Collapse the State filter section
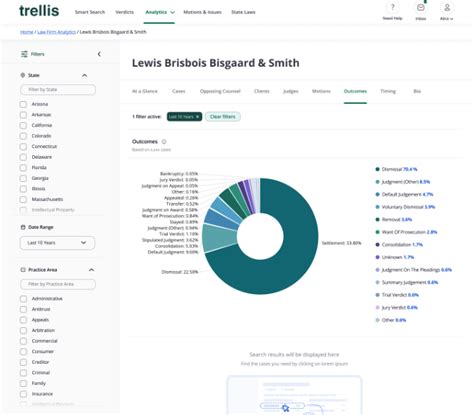The width and height of the screenshot is (474, 415). point(84,75)
